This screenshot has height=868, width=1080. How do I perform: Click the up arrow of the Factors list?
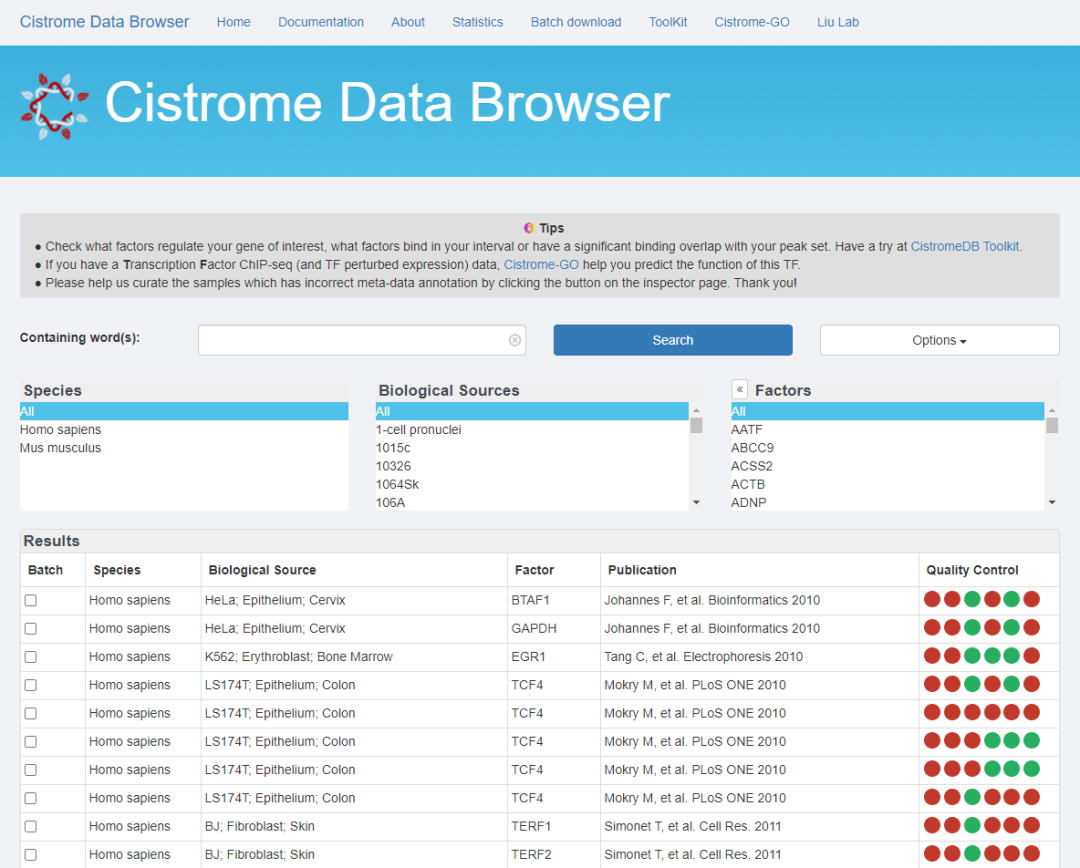tap(1052, 411)
